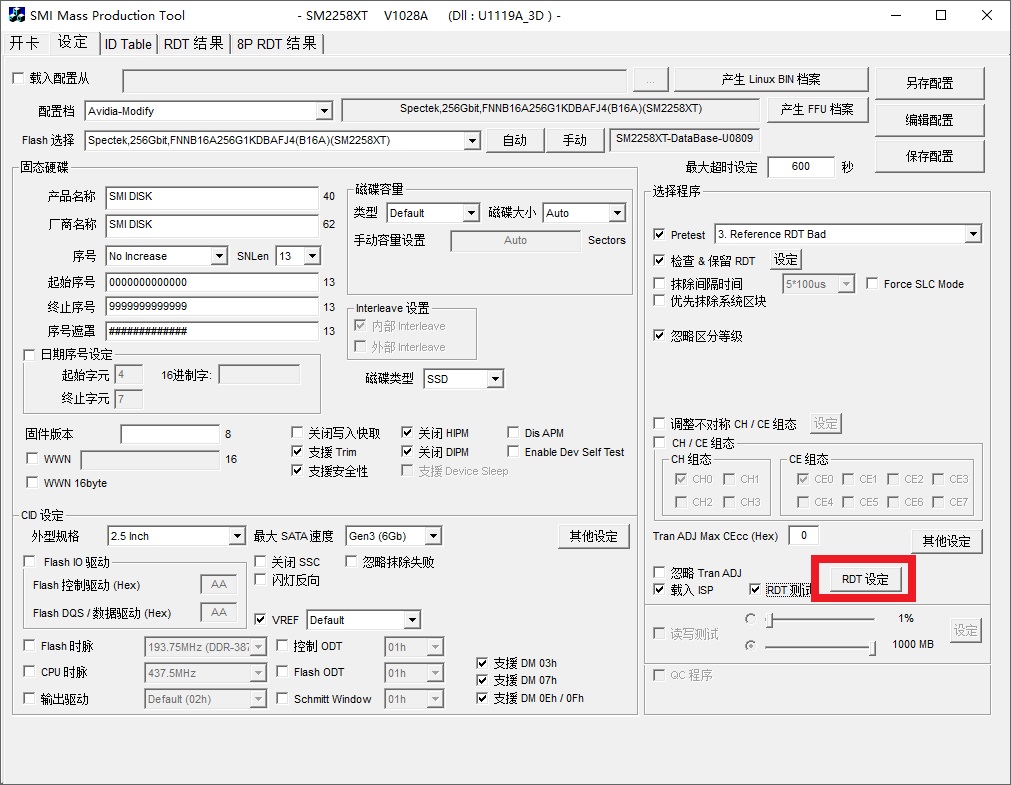The height and width of the screenshot is (785, 1011).
Task: Switch to the ID Table tab
Action: (128, 44)
